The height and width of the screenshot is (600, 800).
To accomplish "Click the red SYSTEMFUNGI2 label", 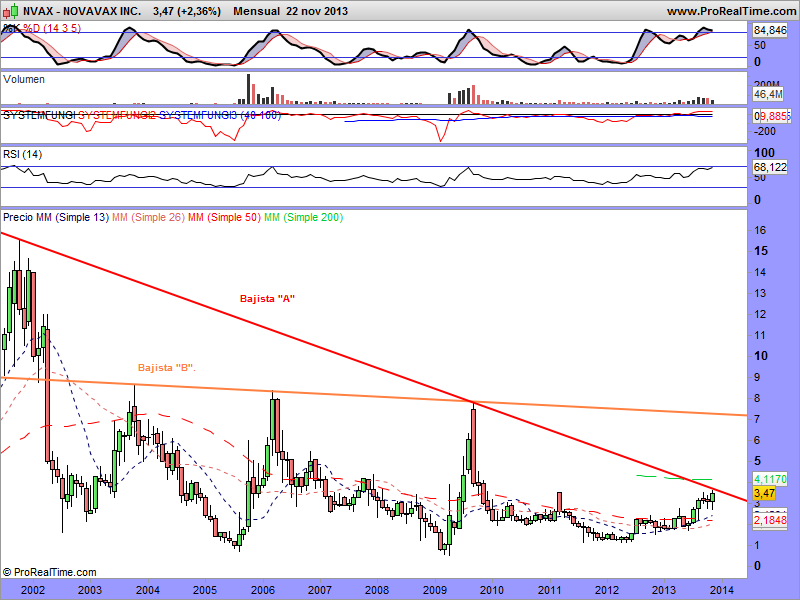I will 117,115.
